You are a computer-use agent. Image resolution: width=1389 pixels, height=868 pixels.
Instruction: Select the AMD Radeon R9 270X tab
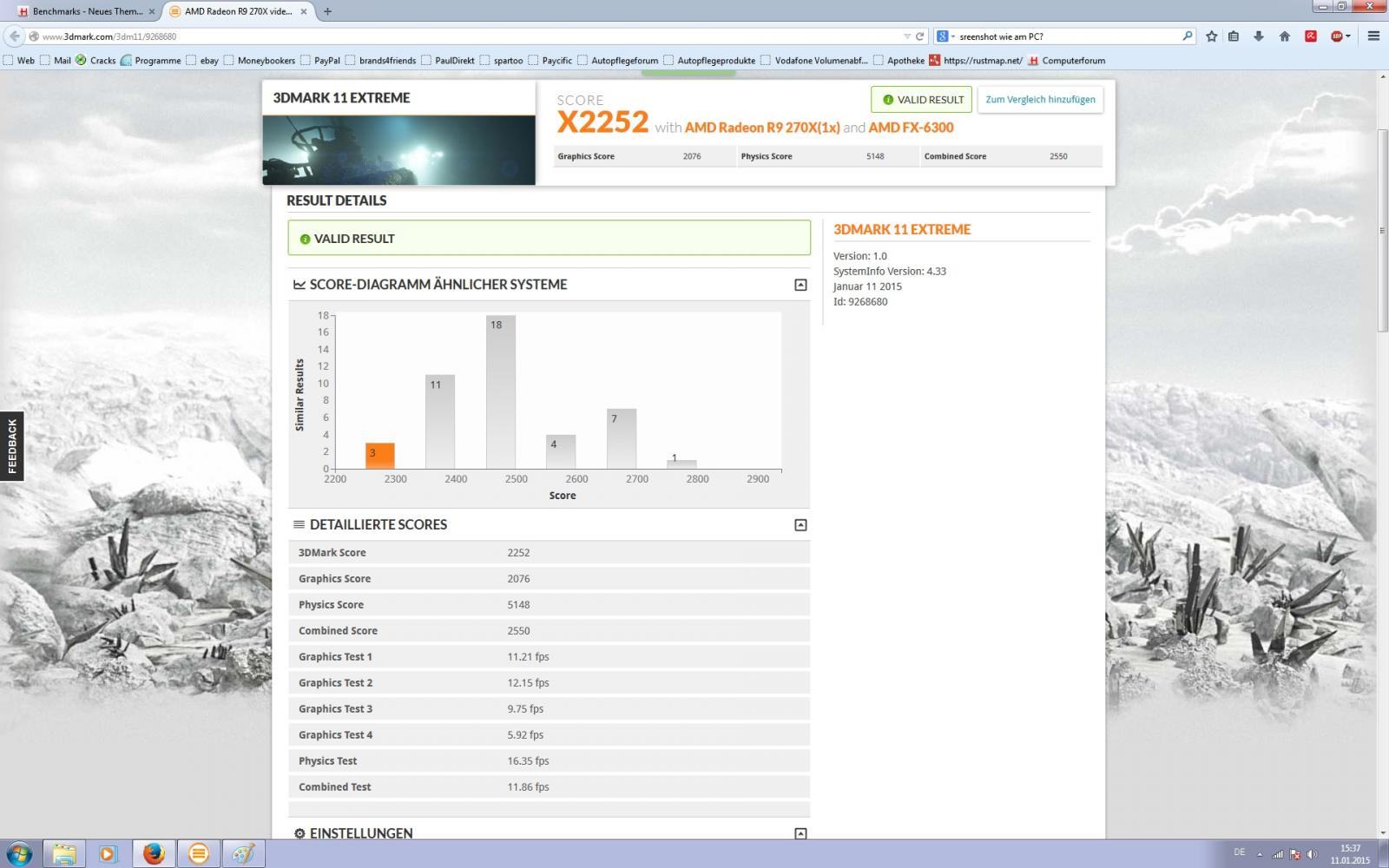click(x=237, y=11)
